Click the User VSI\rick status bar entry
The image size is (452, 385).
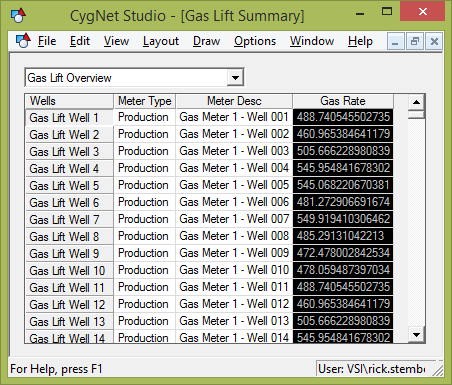click(372, 369)
